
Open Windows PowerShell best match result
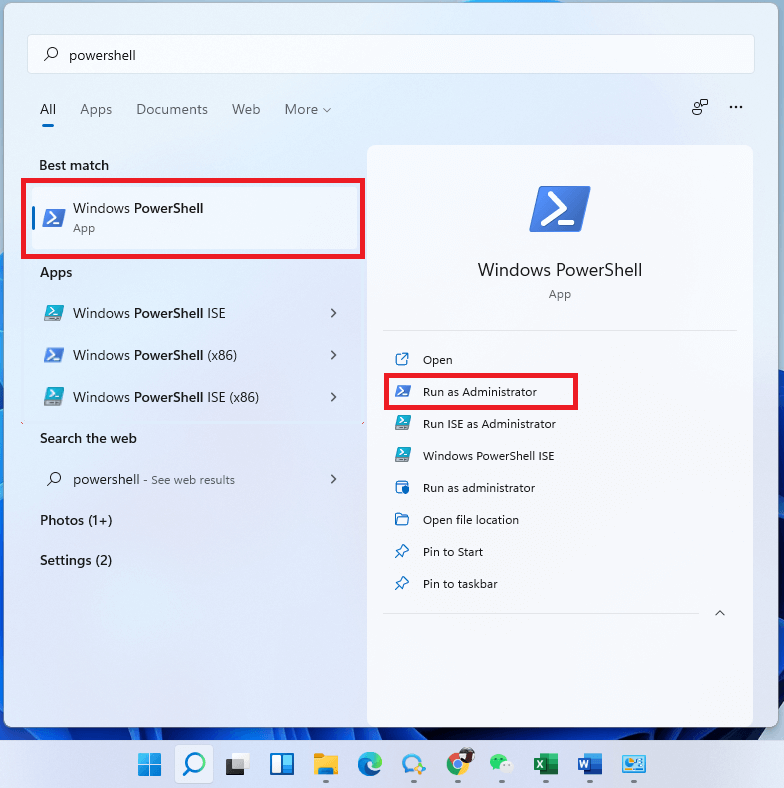[193, 217]
